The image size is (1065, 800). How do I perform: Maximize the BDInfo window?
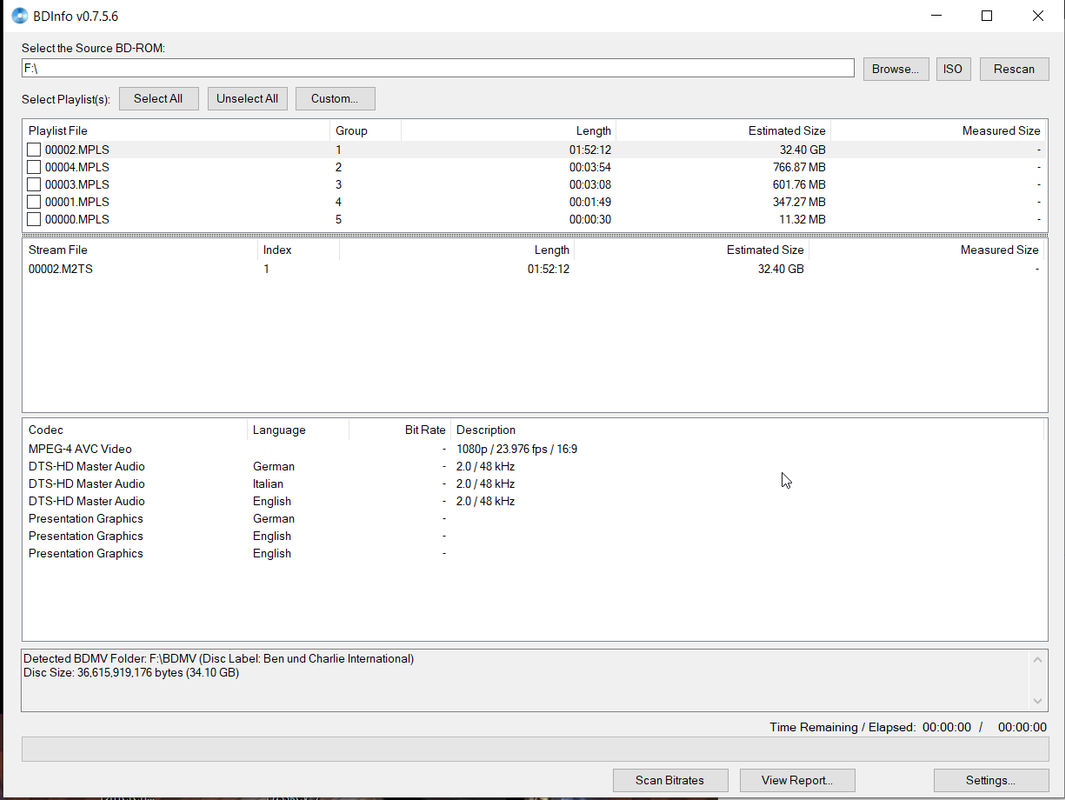coord(987,16)
